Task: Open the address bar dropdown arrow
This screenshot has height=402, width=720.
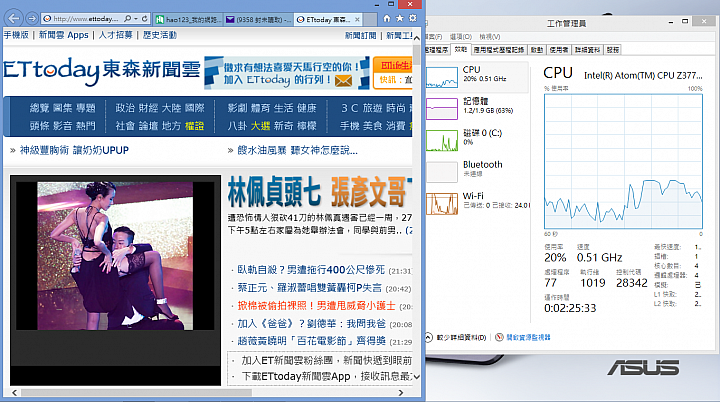Action: point(136,19)
